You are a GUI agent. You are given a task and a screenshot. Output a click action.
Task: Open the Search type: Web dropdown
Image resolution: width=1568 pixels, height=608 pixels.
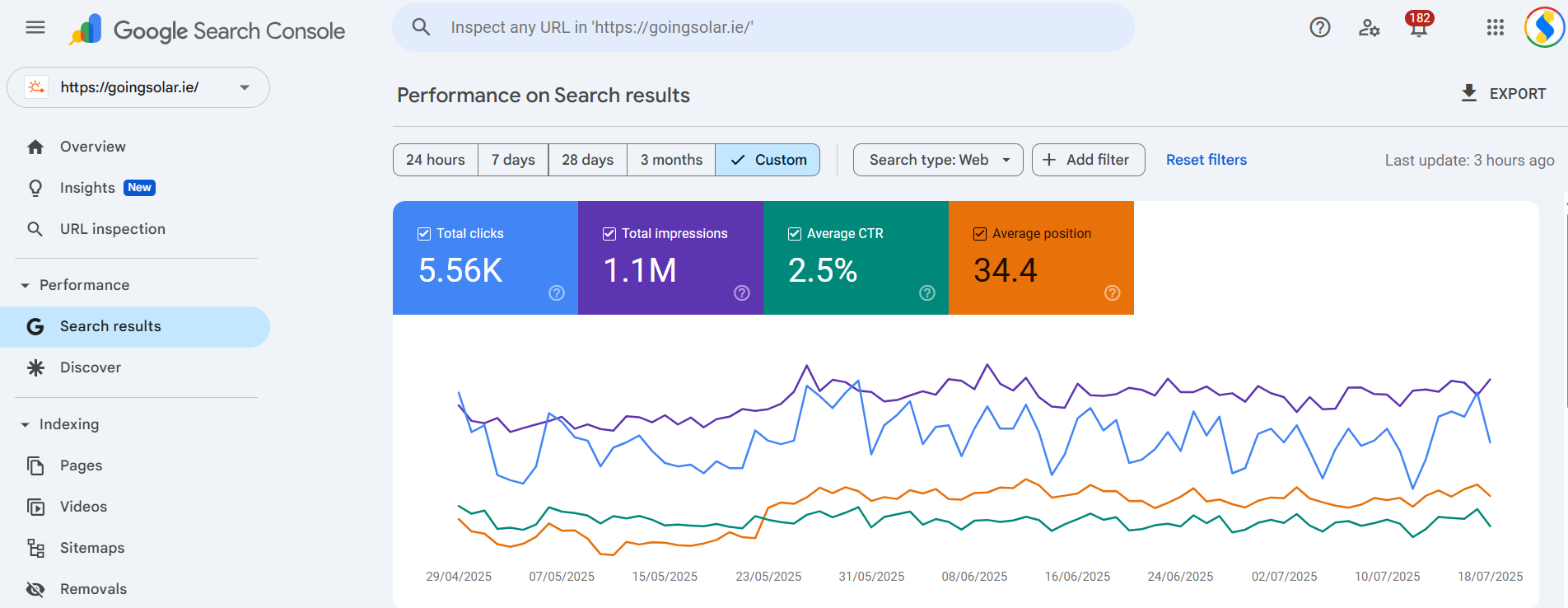tap(938, 160)
